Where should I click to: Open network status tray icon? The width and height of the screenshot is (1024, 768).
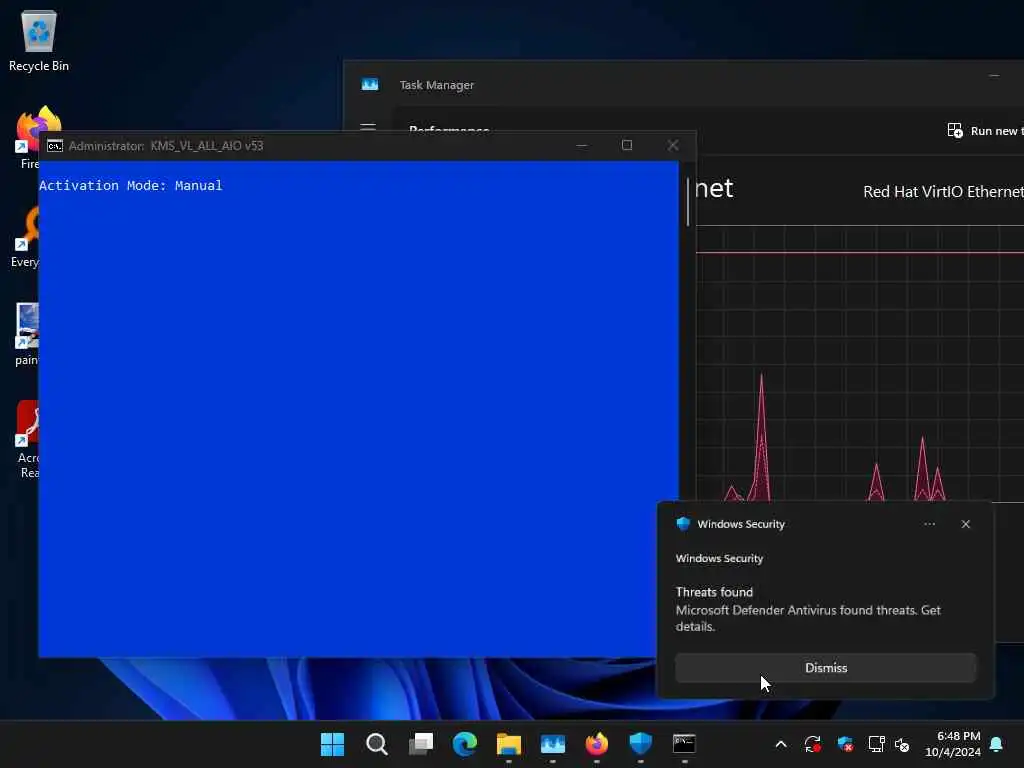876,744
